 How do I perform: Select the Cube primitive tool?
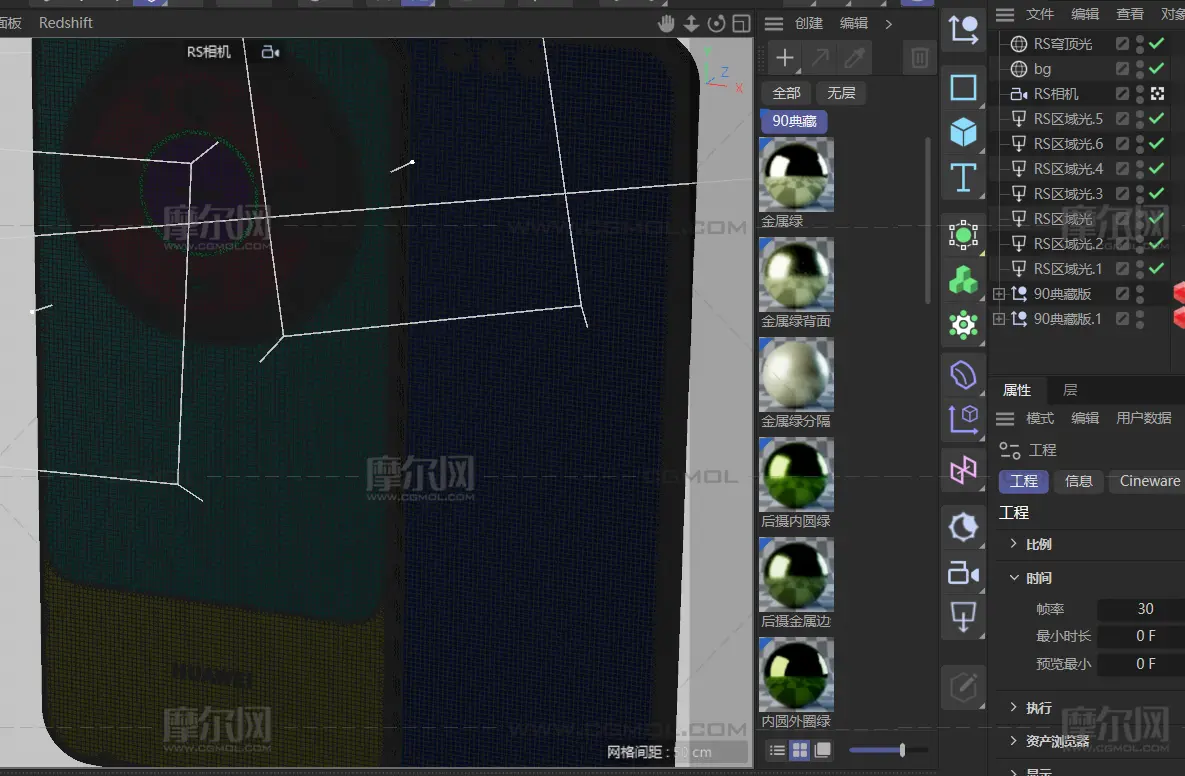pos(963,133)
